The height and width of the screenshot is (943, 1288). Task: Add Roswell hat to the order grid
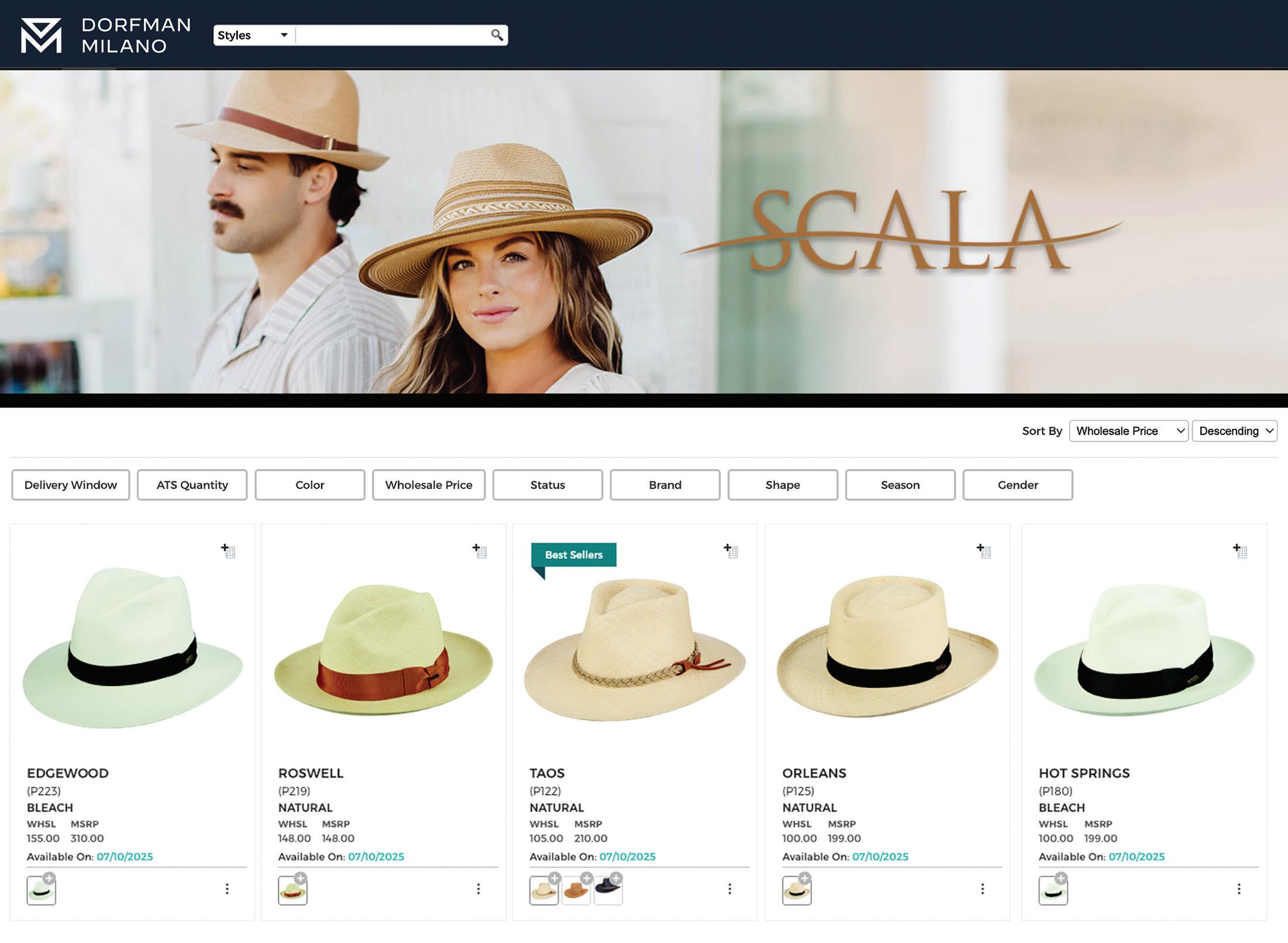pos(479,551)
